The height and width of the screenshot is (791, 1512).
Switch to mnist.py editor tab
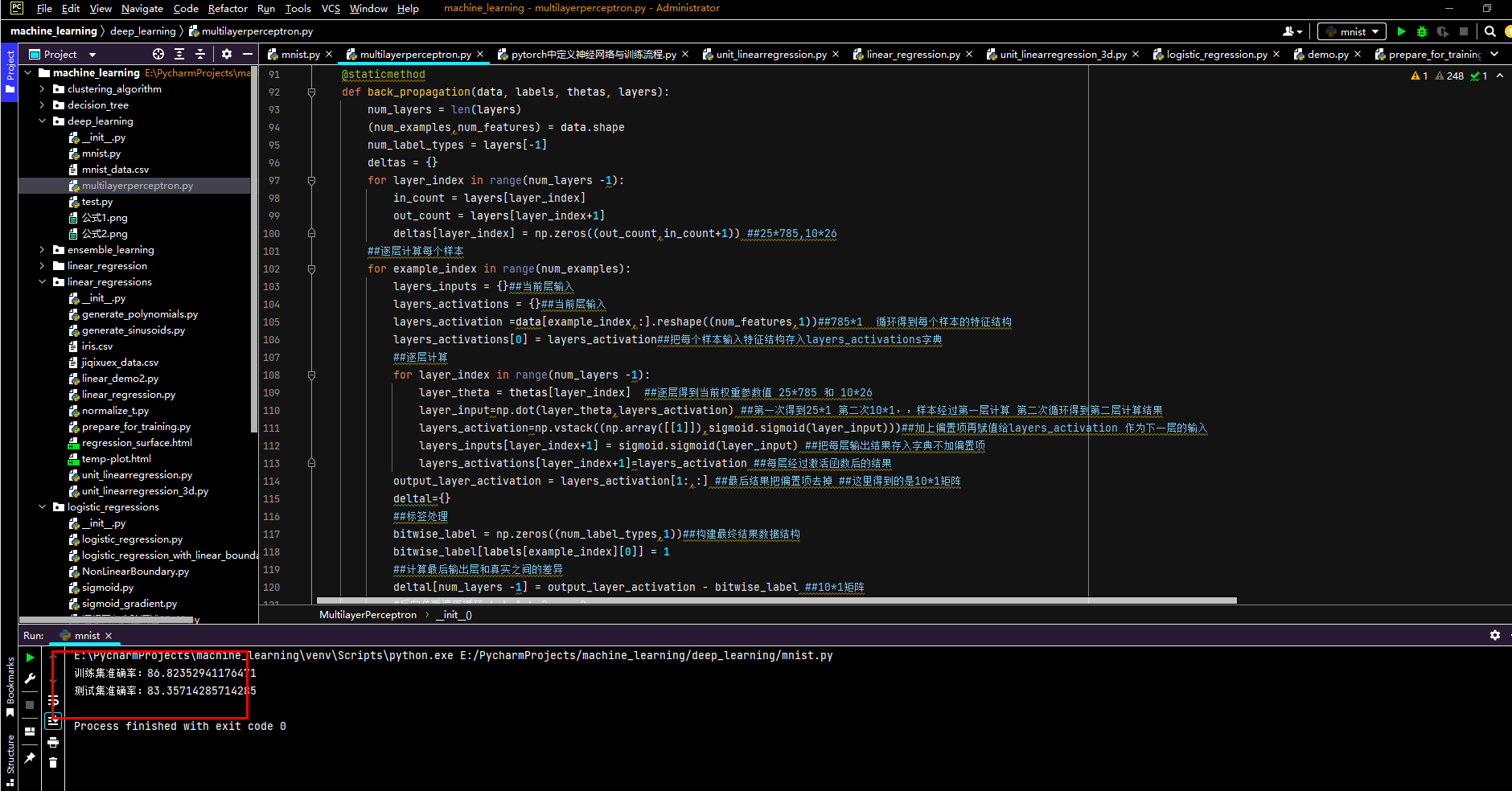pyautogui.click(x=300, y=54)
